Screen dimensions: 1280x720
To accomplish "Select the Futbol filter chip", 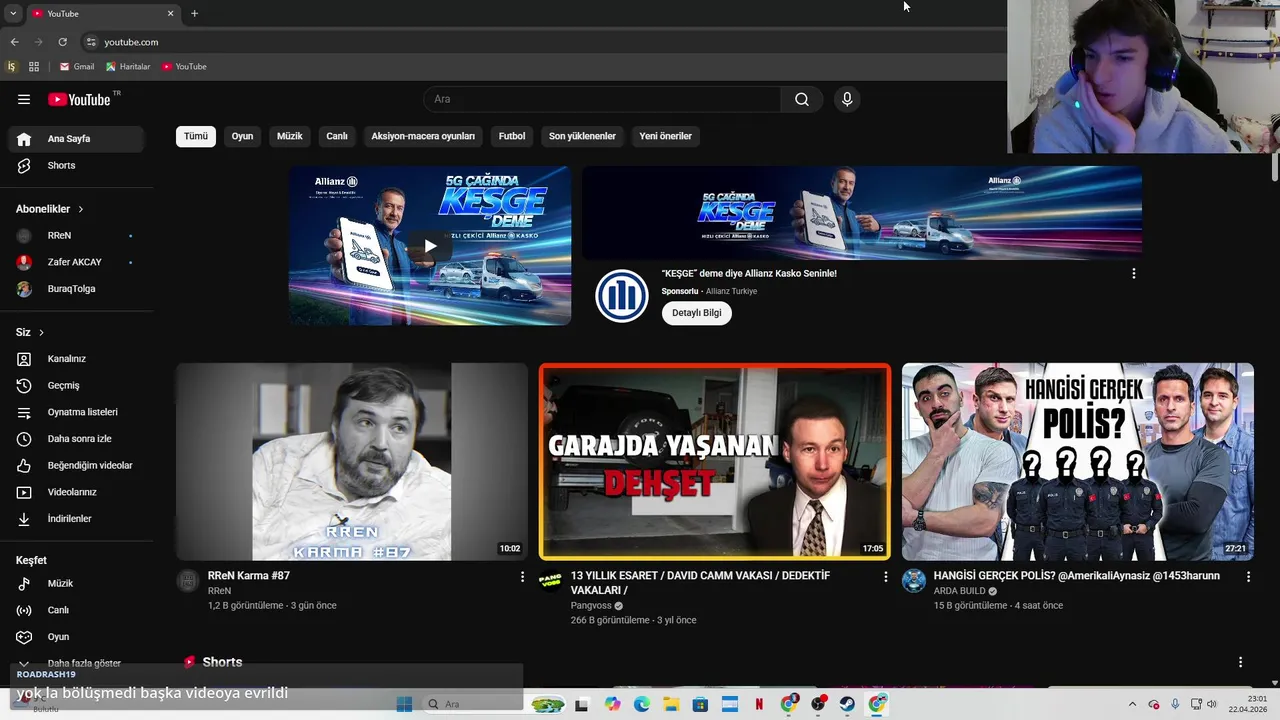I will point(512,136).
